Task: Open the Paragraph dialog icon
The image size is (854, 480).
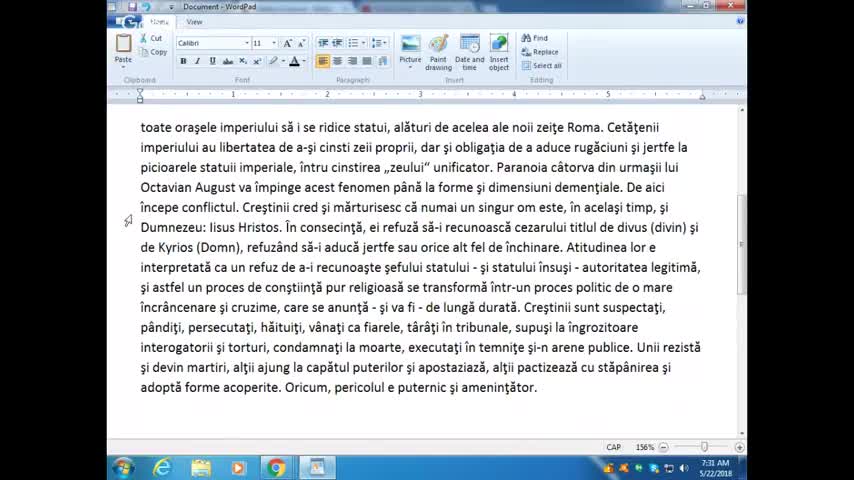Action: point(382,61)
